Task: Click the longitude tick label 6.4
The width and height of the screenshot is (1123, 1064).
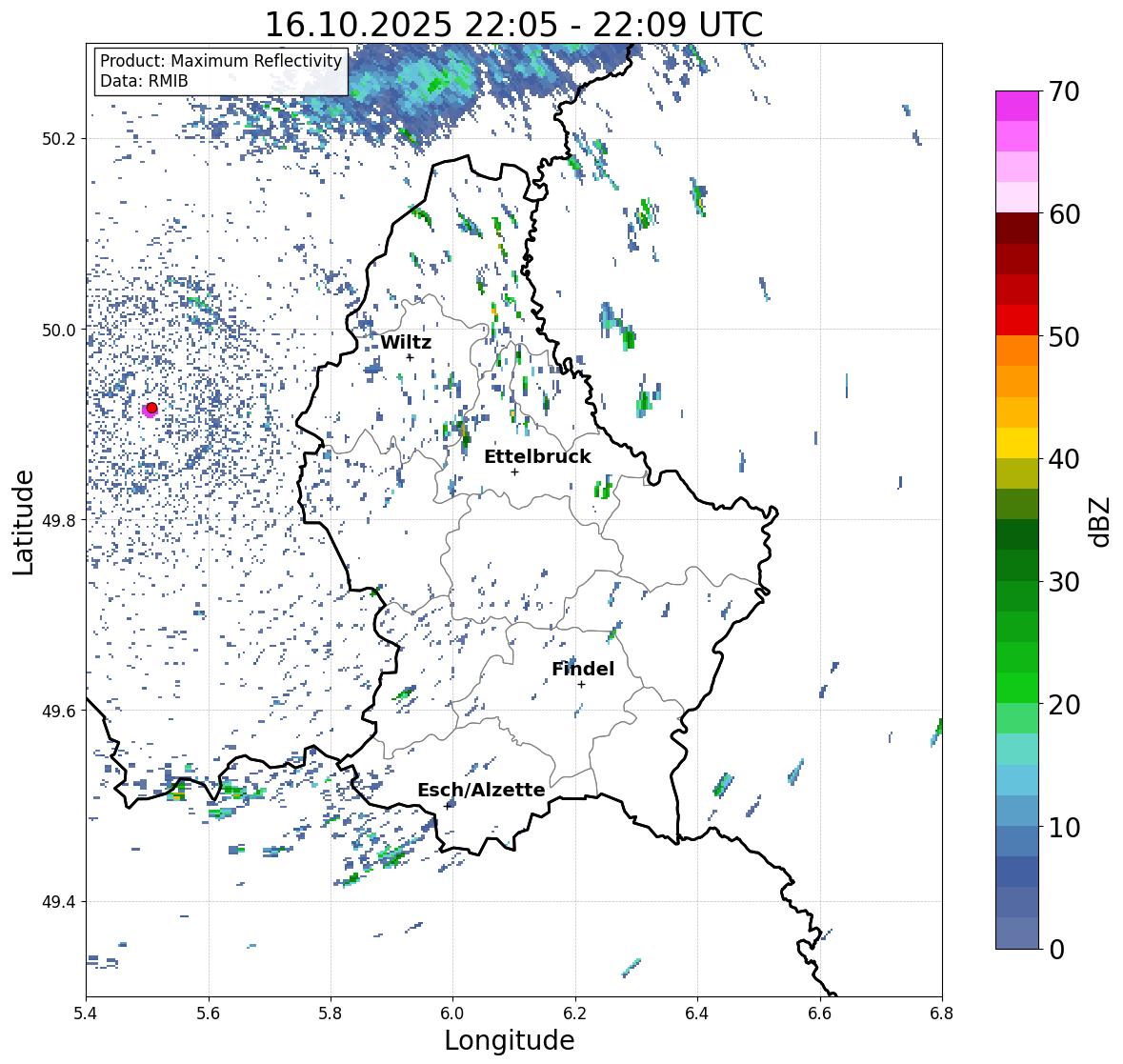Action: (697, 1014)
